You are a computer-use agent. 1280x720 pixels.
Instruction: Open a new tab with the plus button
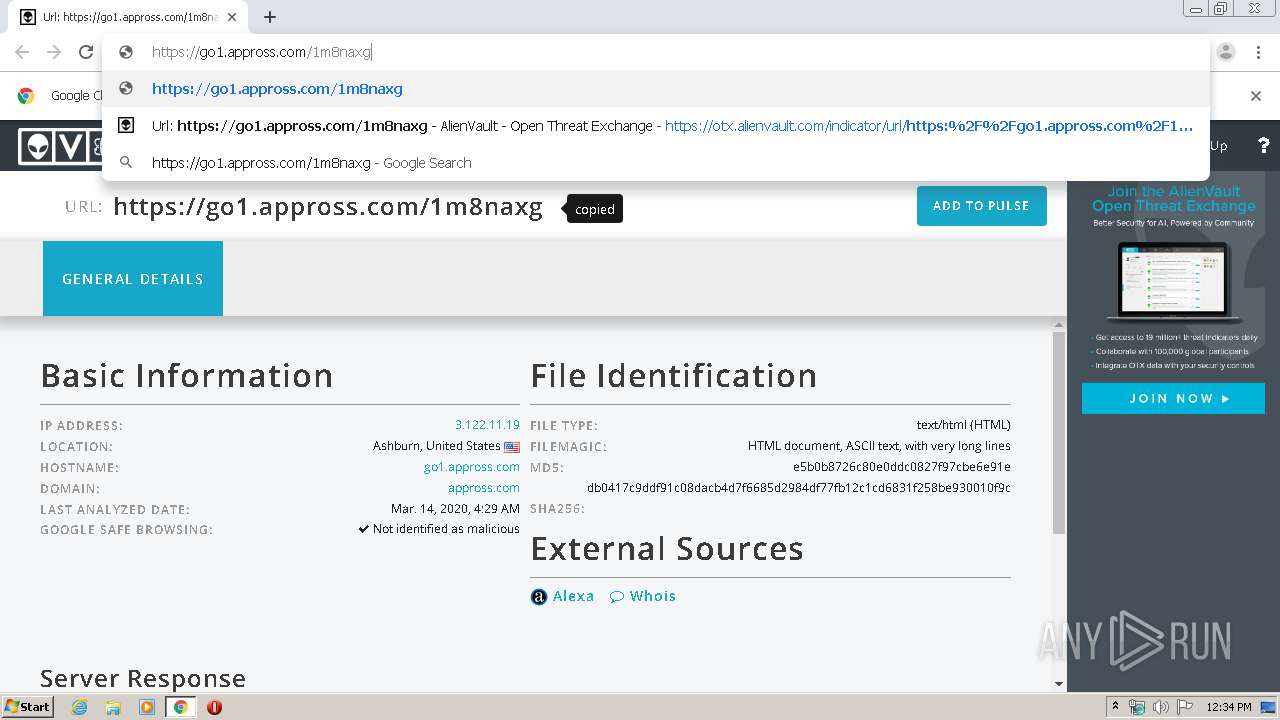tap(270, 17)
